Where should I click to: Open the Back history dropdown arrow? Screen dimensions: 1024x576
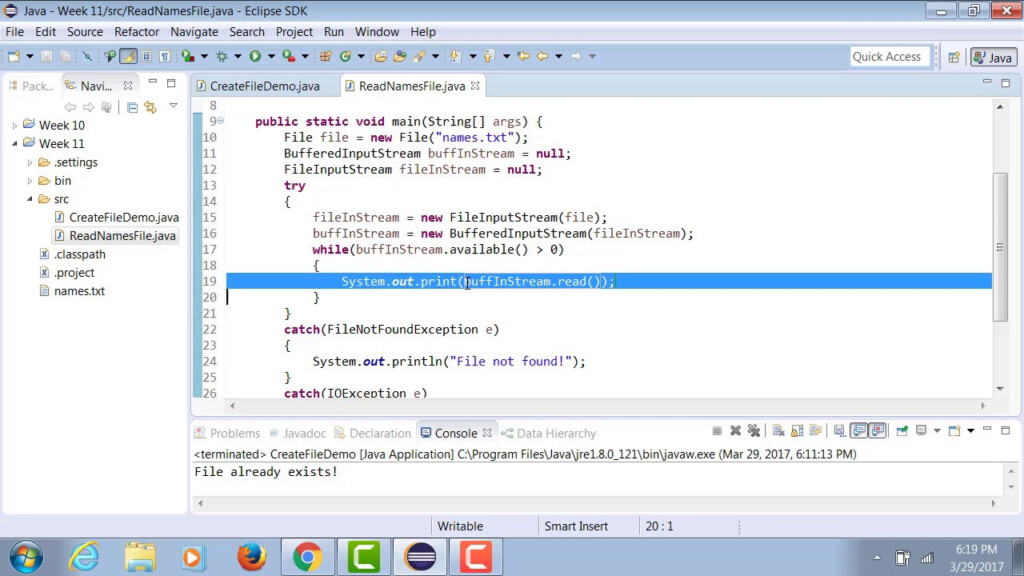click(x=558, y=57)
